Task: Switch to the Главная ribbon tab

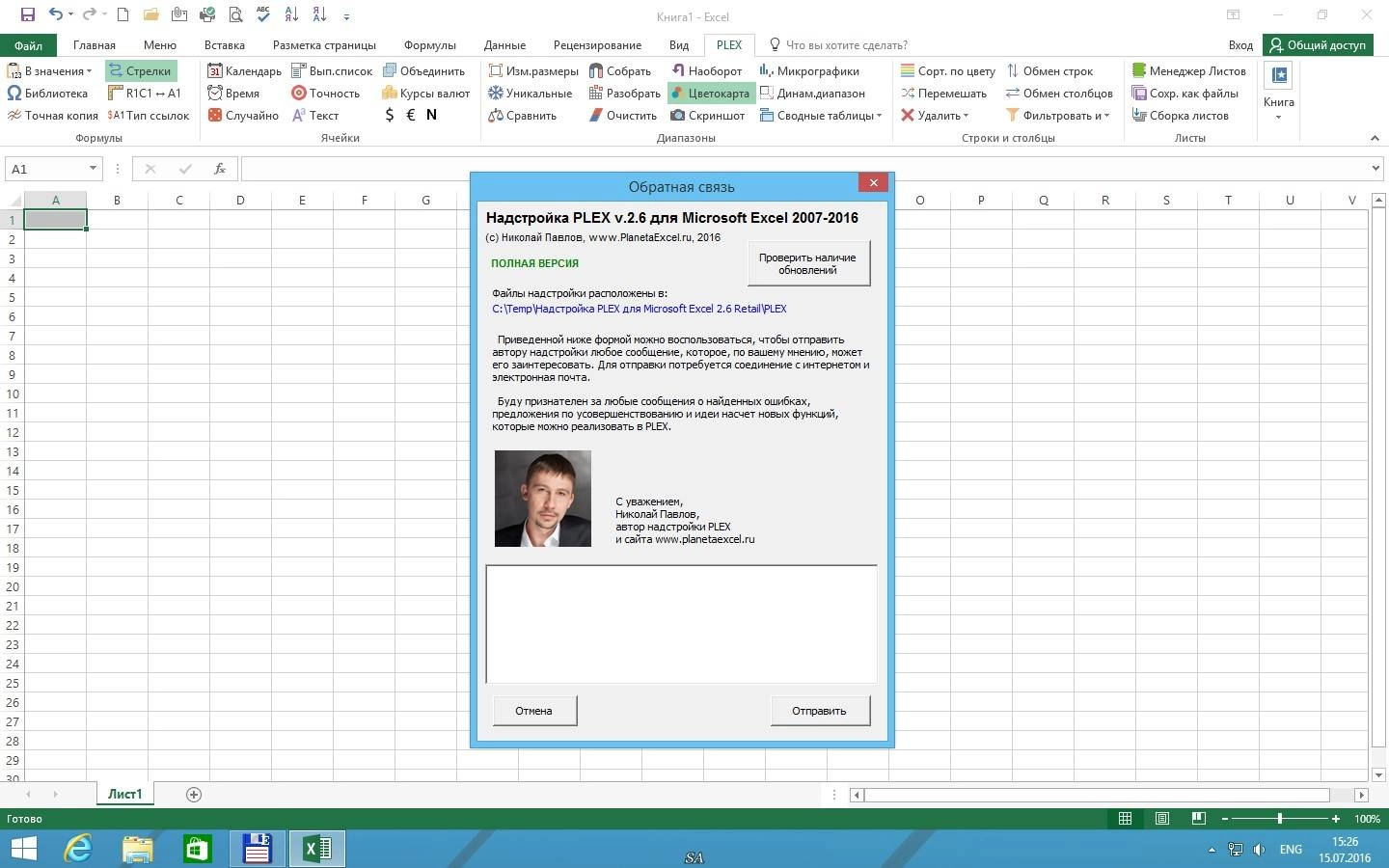Action: [x=95, y=45]
